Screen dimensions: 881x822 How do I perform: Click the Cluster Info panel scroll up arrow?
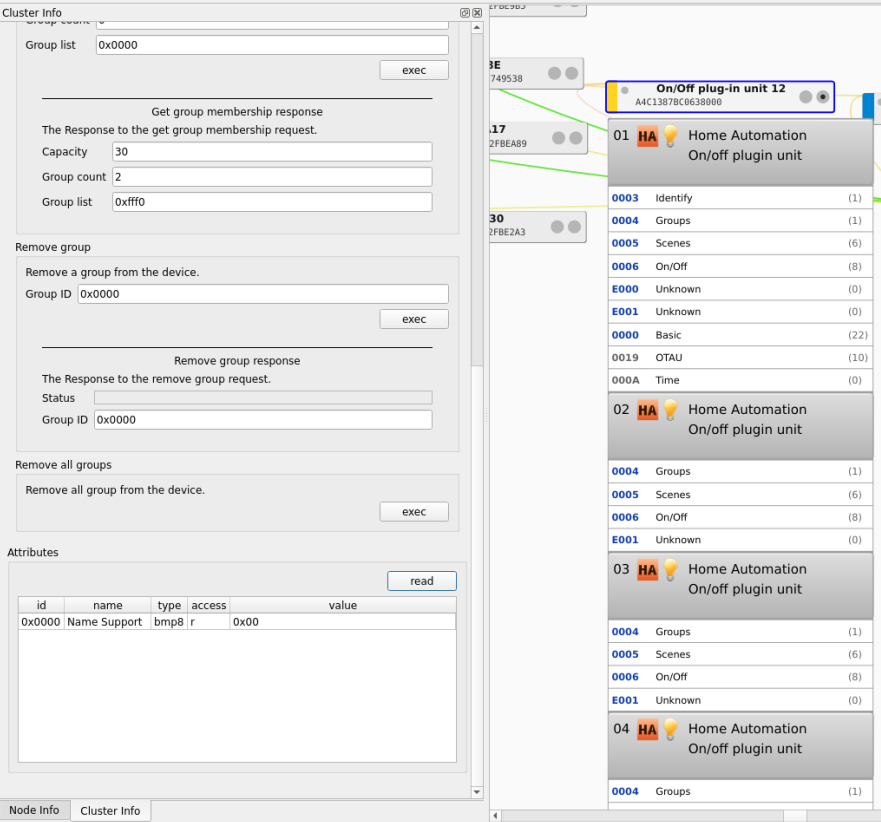tap(477, 28)
